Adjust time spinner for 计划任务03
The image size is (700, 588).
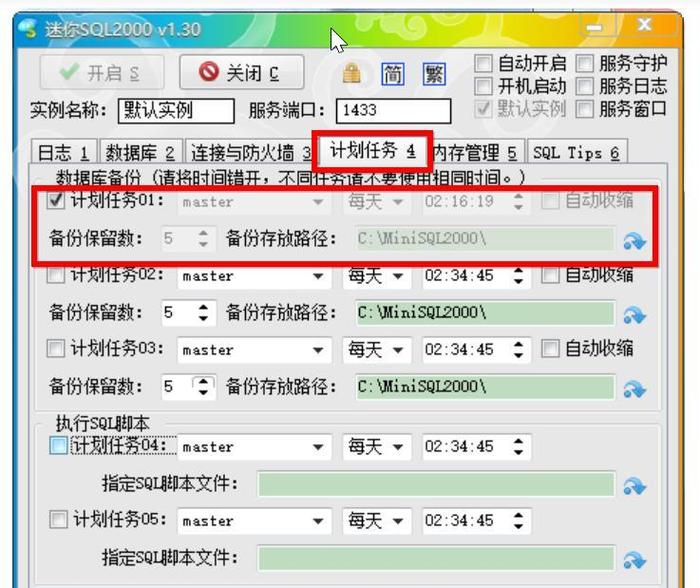(x=518, y=350)
